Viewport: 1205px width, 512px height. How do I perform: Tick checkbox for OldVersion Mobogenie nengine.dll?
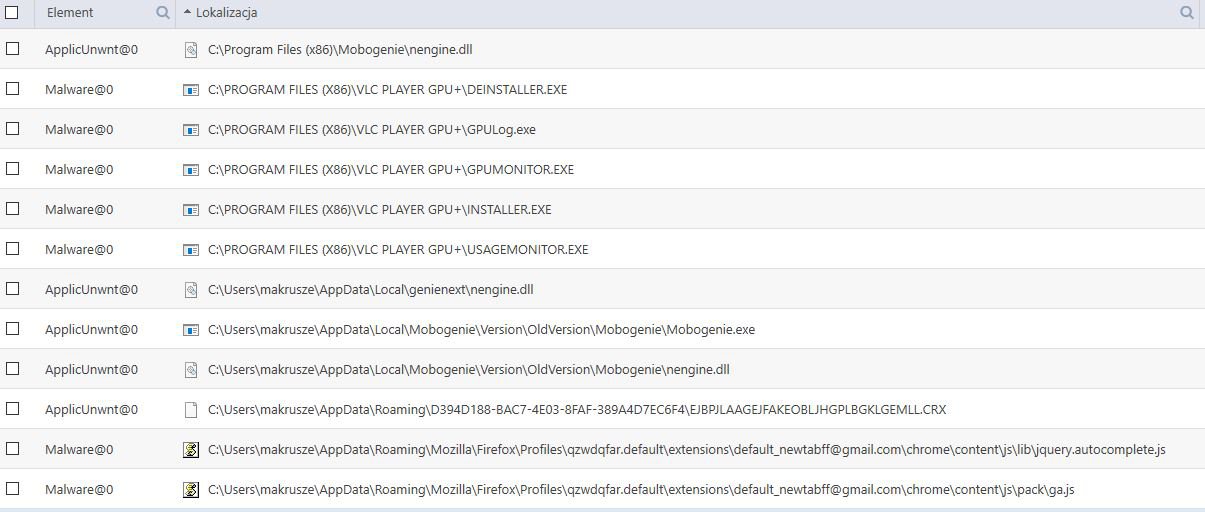[12, 369]
